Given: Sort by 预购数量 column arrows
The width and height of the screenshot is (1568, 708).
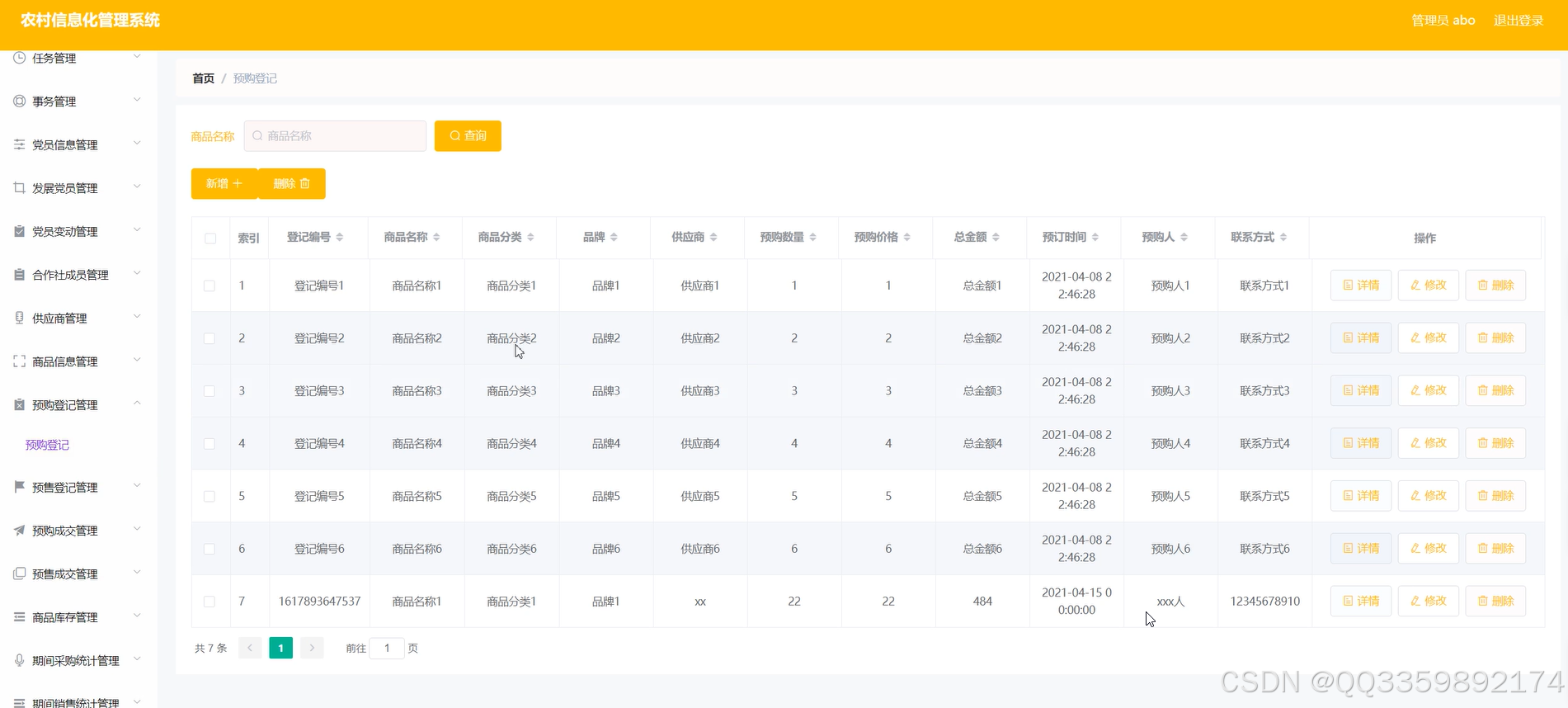Looking at the screenshot, I should pyautogui.click(x=812, y=238).
